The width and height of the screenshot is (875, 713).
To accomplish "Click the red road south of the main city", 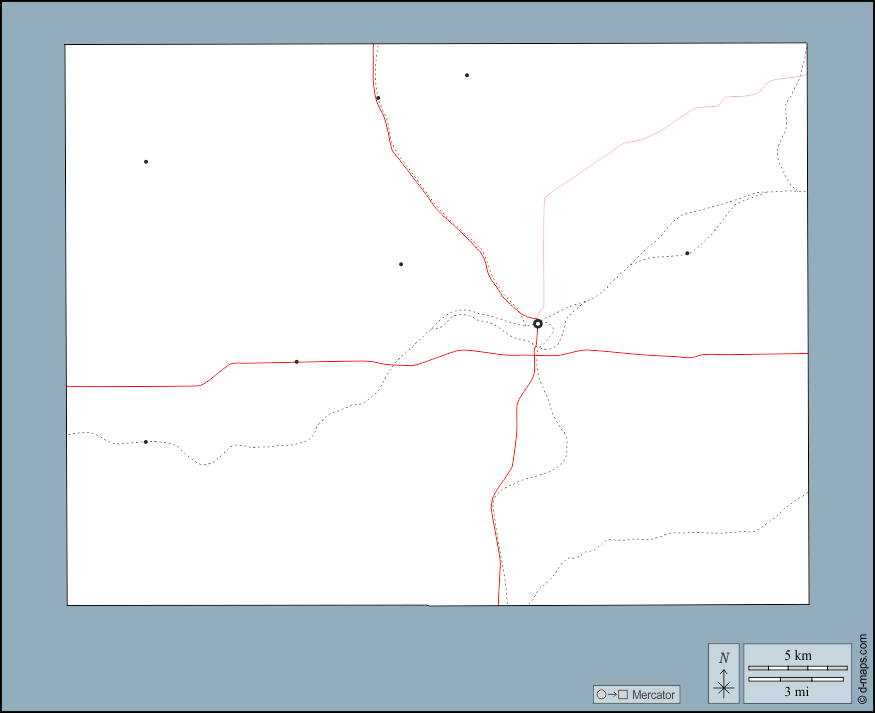I will [x=513, y=450].
